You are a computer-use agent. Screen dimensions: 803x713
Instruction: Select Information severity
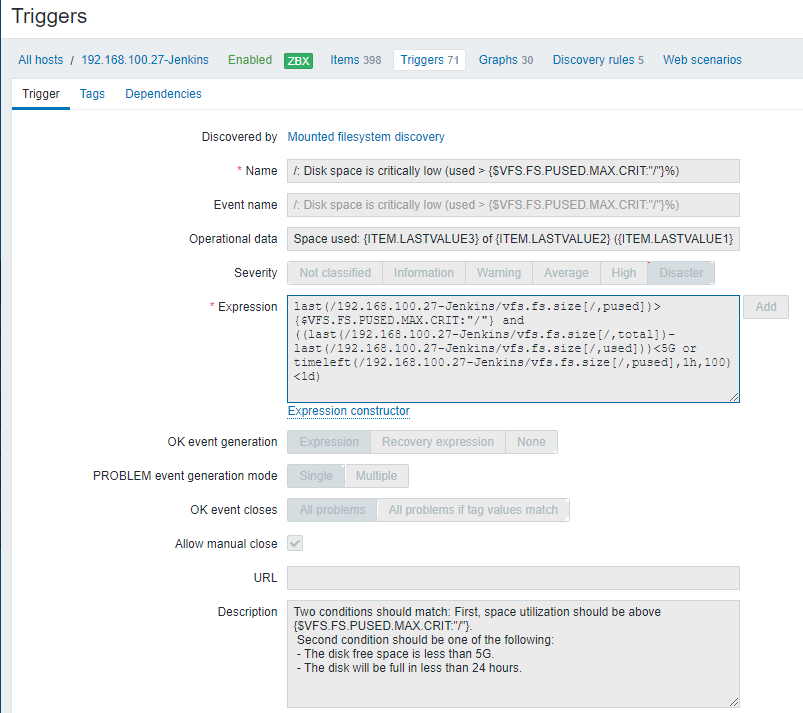pos(424,273)
